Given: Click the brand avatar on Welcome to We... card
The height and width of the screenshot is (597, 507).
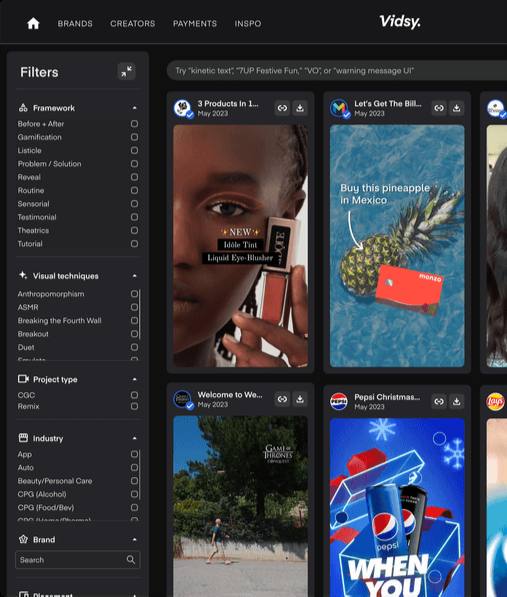Looking at the screenshot, I should coord(183,399).
